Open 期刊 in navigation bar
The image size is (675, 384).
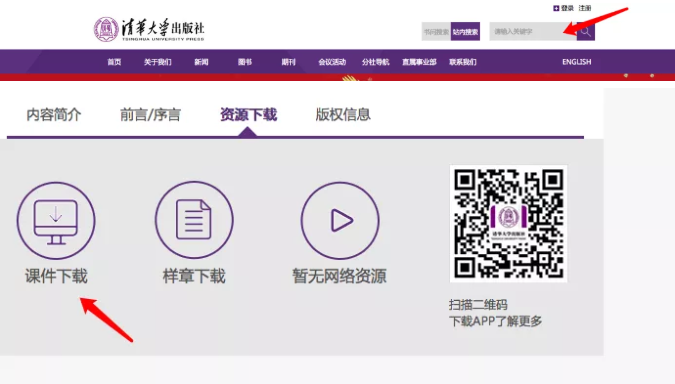pyautogui.click(x=288, y=62)
